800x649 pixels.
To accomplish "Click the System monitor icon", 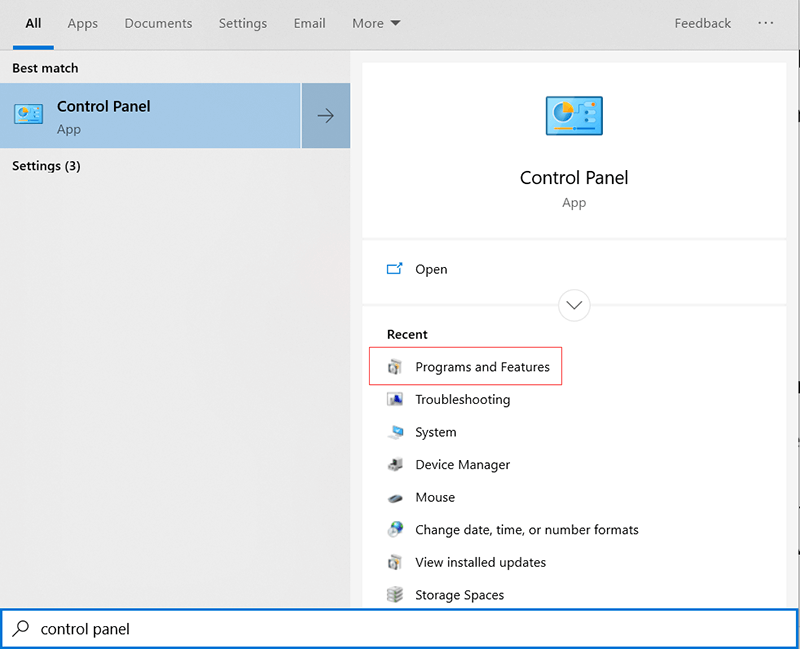I will 395,432.
